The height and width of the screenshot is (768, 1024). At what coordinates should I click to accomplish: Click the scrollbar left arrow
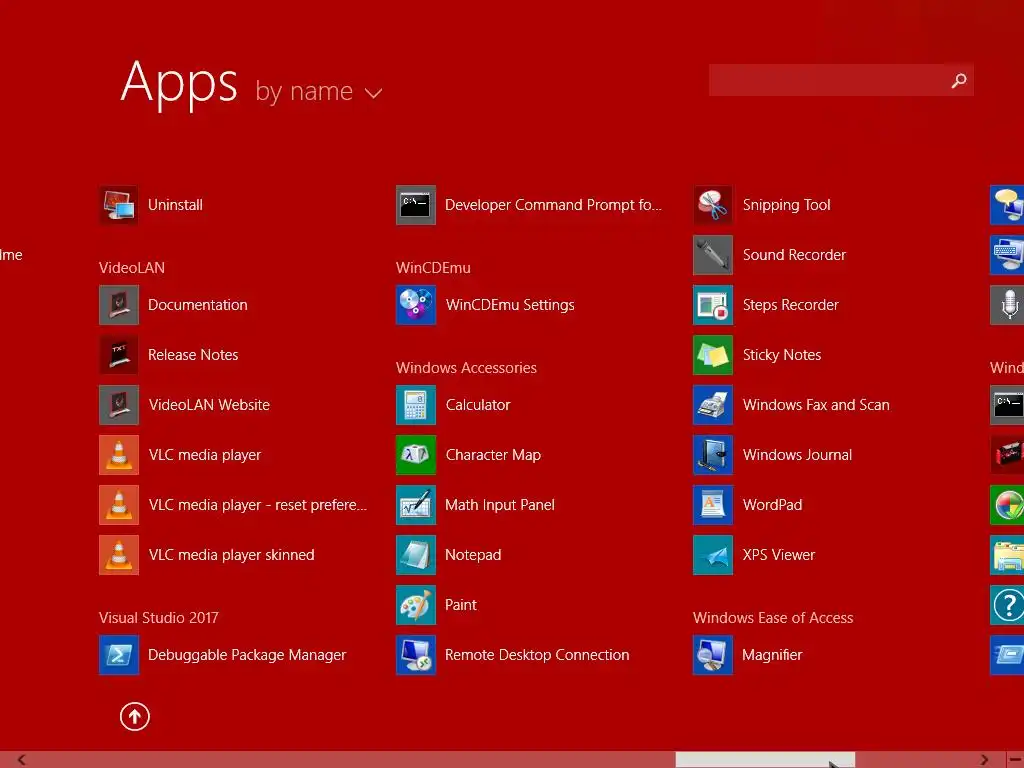(21, 760)
